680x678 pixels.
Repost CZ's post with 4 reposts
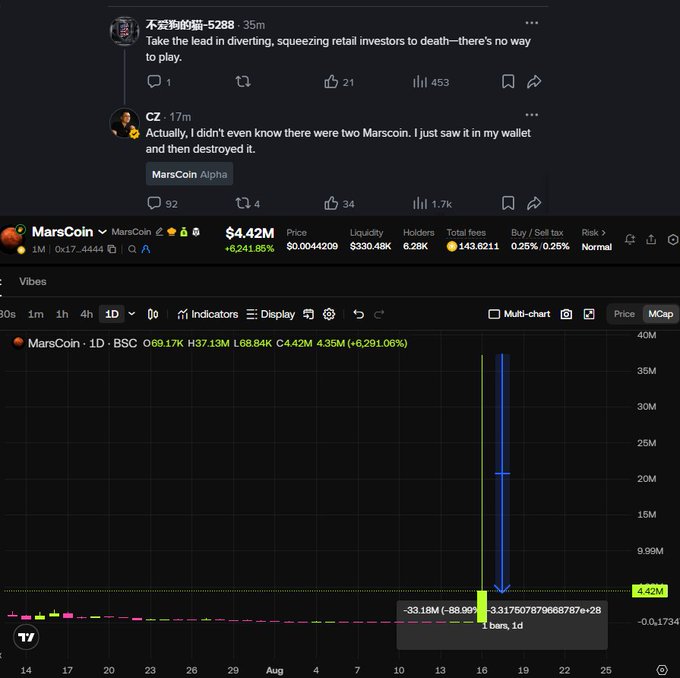243,203
